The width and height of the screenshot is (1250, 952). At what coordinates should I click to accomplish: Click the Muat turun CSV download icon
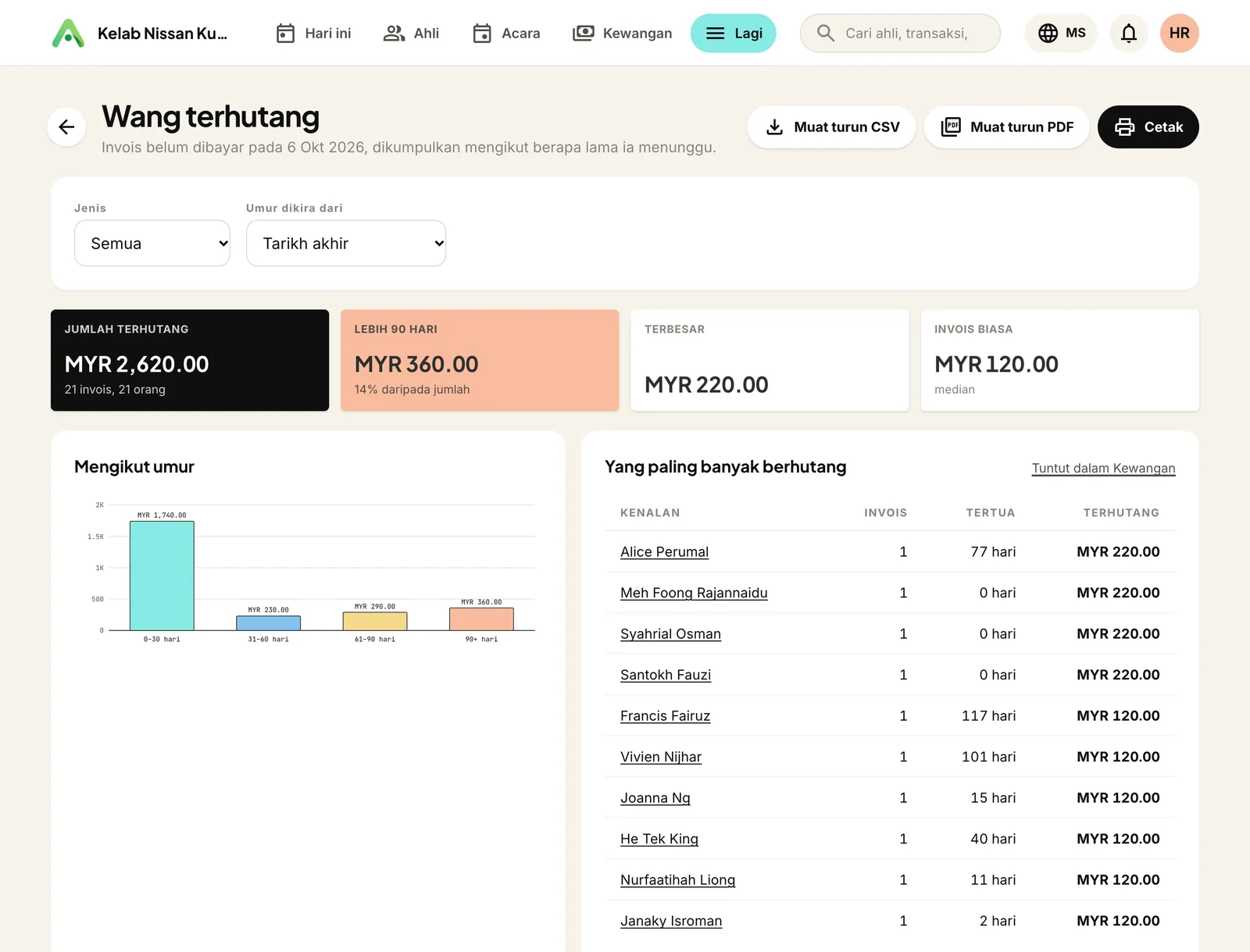tap(774, 127)
